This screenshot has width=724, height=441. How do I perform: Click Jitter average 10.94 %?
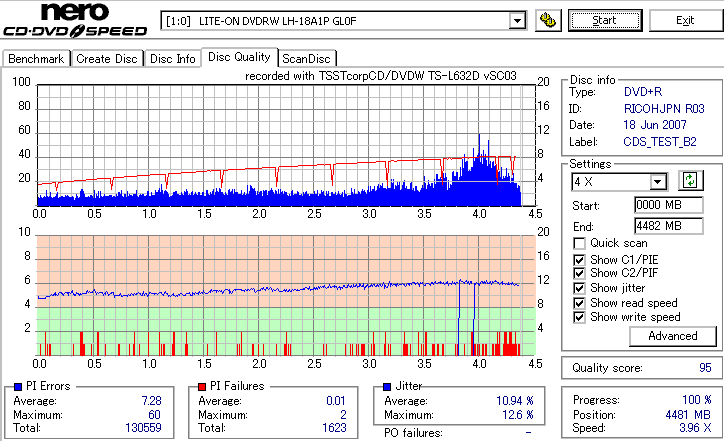(515, 401)
